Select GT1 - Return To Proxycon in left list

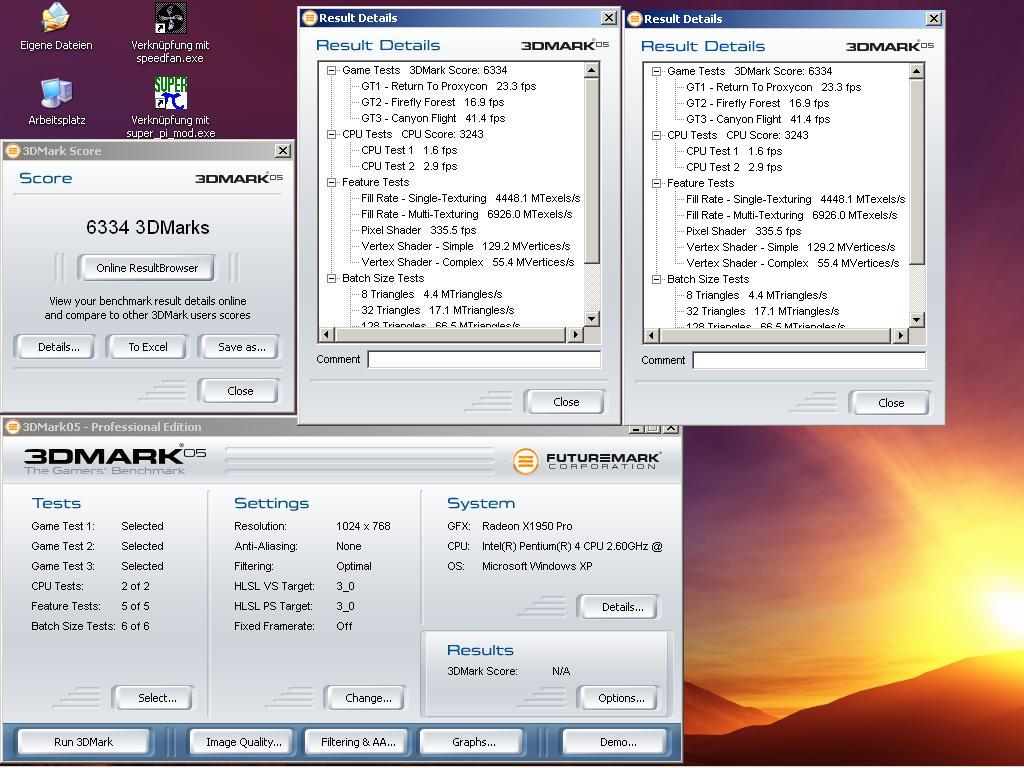pos(448,86)
